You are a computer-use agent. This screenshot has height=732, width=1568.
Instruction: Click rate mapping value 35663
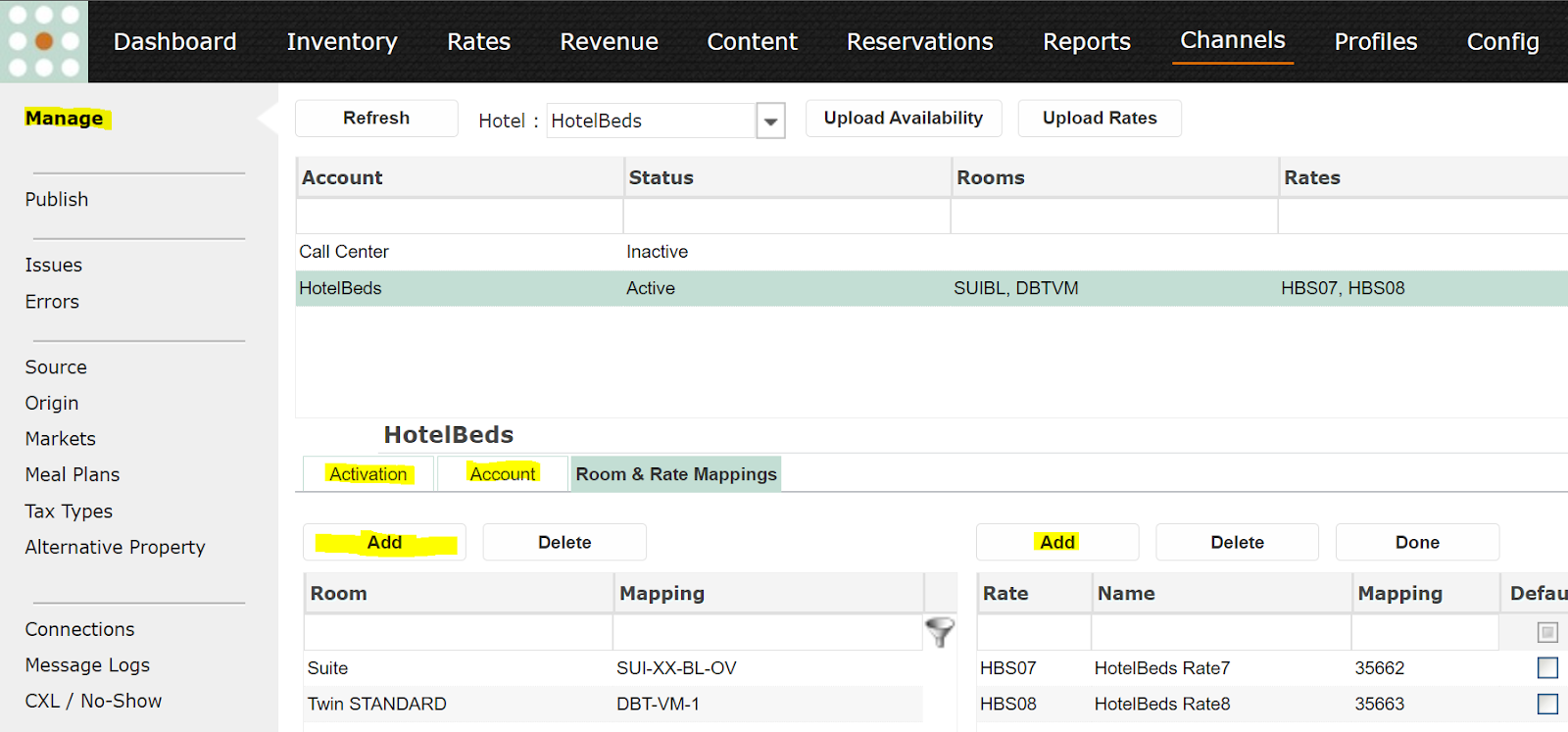click(1380, 704)
